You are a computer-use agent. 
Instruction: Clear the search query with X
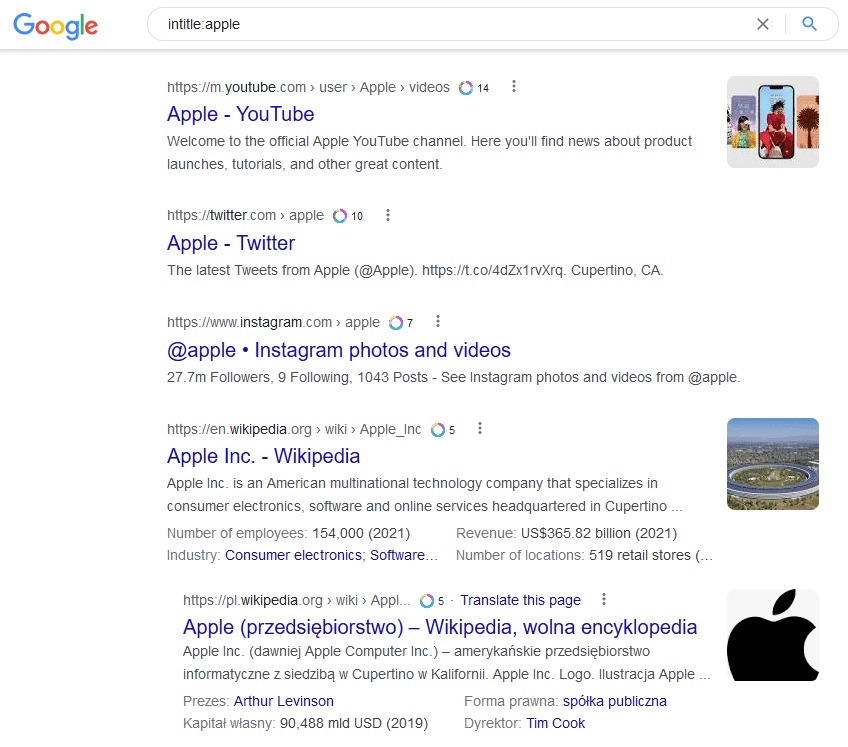click(763, 24)
